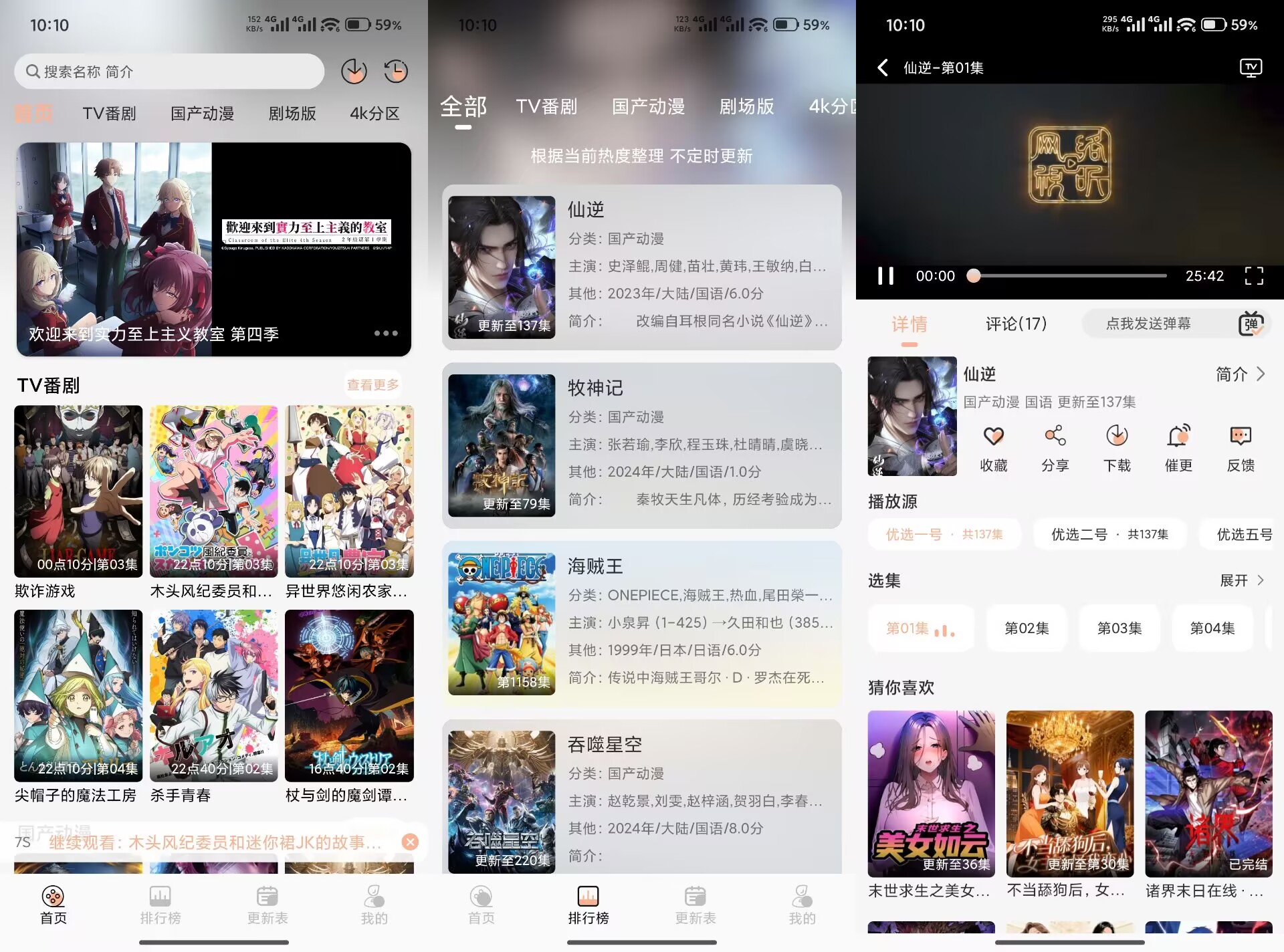The image size is (1284, 952).
Task: Dismiss the continue-watching banner with its close button
Action: tap(410, 842)
